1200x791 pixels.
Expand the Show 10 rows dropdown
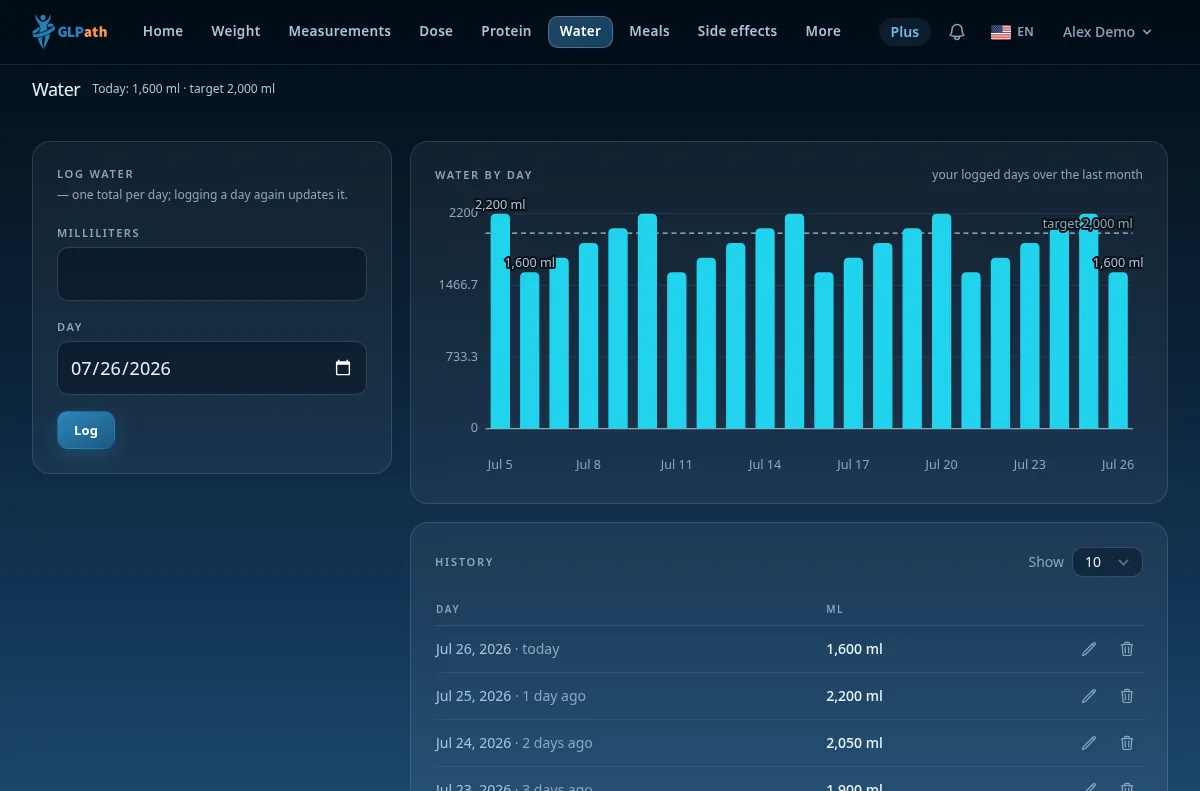click(x=1107, y=562)
